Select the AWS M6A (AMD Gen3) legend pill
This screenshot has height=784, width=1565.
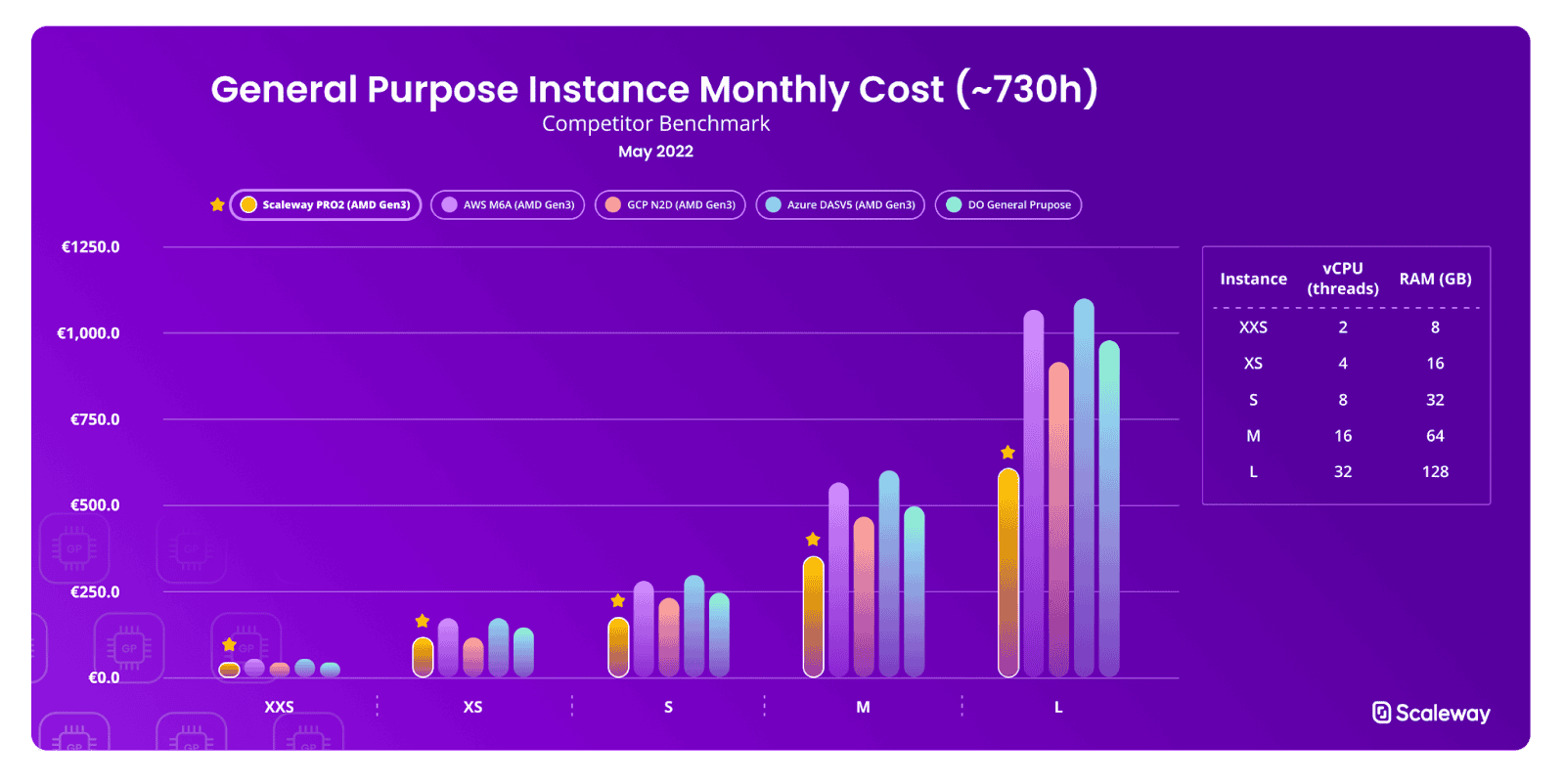tap(508, 204)
